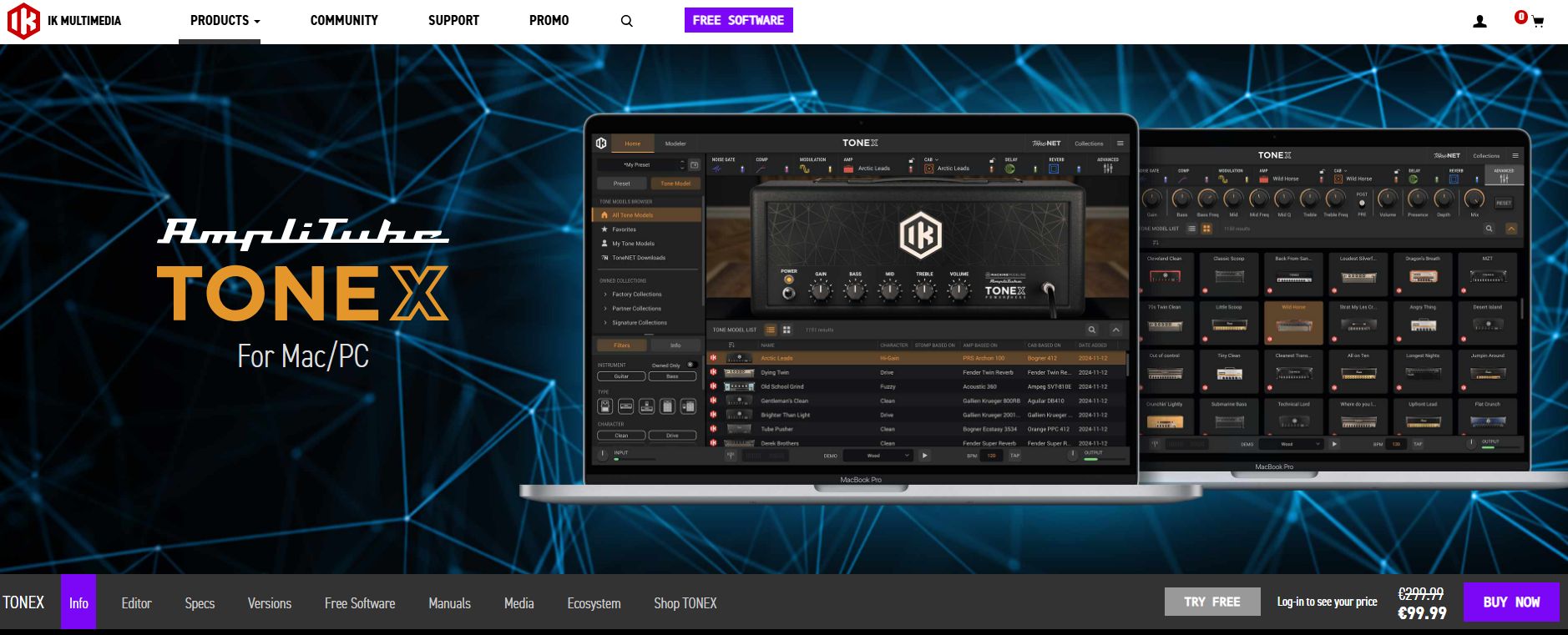Screen dimensions: 1568x635
Task: Open the SUPPORT menu item
Action: 453,21
